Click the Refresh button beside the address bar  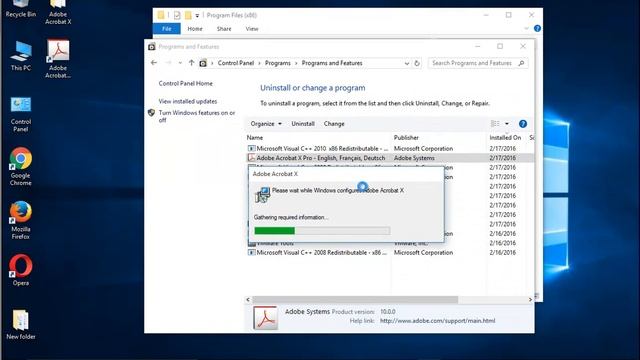(x=417, y=63)
